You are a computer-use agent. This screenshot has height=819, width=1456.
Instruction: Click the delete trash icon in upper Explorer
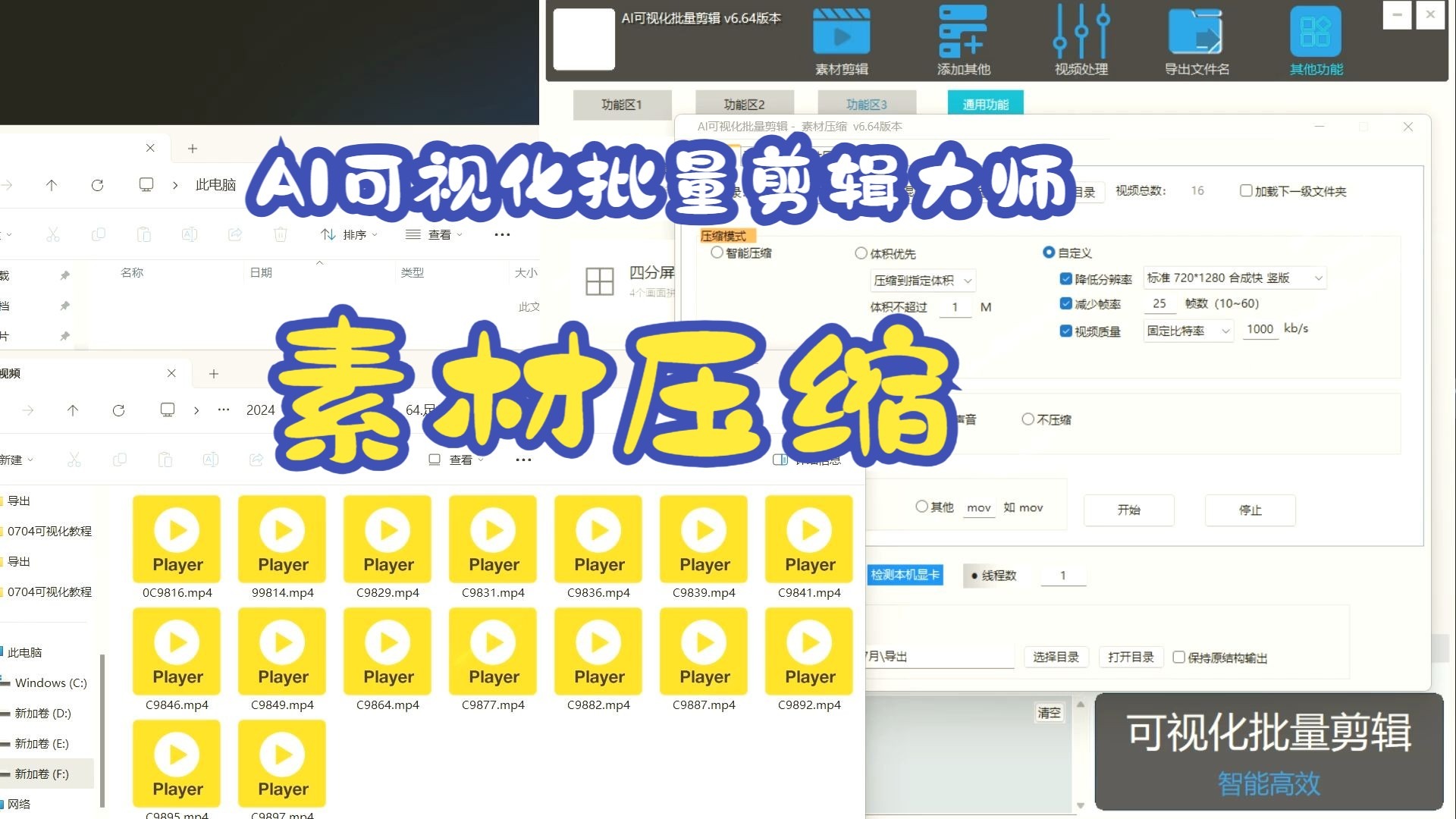(281, 234)
